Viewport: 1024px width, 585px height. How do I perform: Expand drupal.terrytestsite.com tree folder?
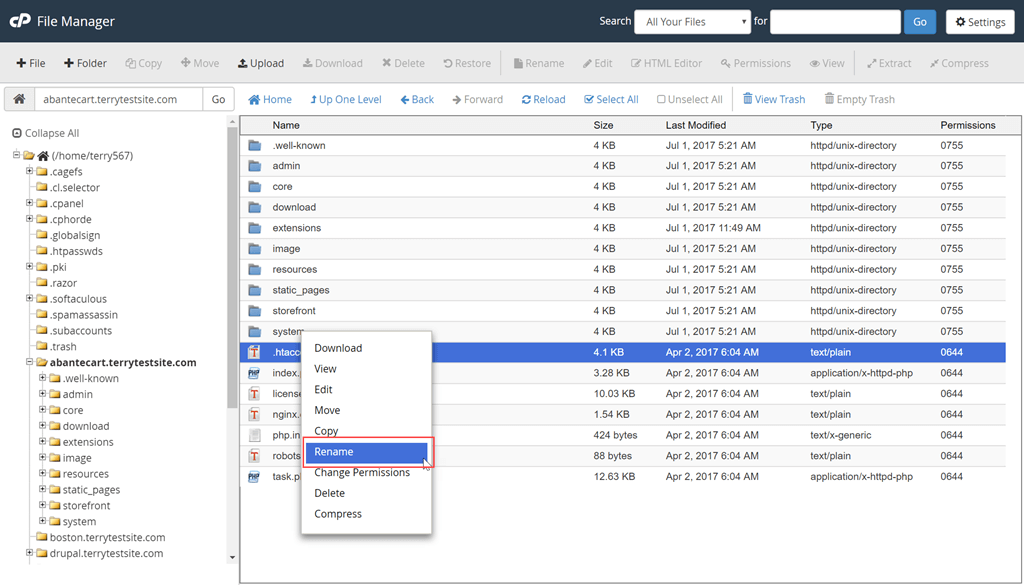(x=29, y=552)
